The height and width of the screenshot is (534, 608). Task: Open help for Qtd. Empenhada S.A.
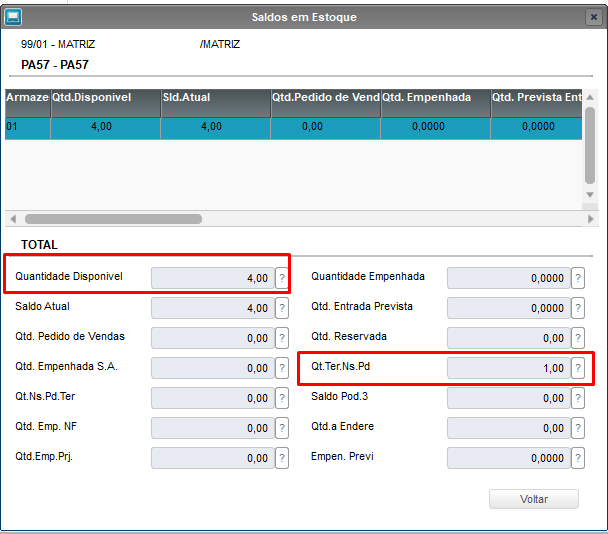click(x=282, y=368)
